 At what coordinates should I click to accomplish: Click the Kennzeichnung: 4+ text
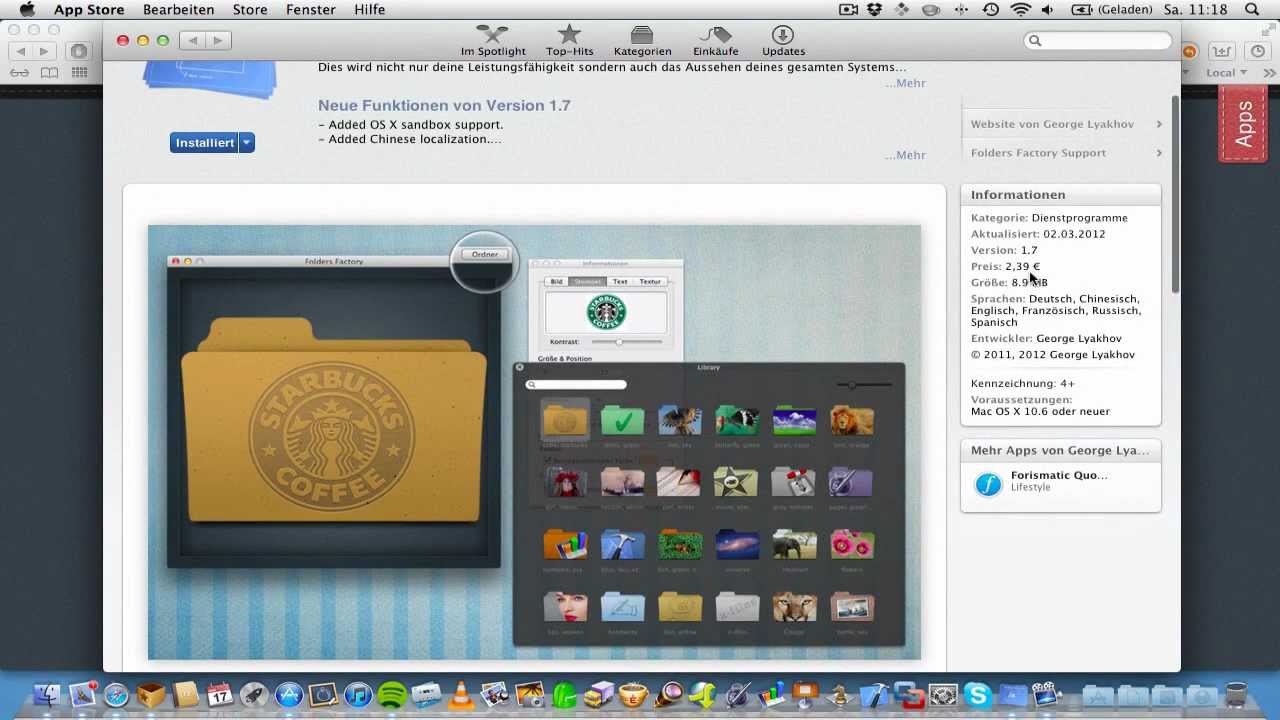click(x=1022, y=383)
